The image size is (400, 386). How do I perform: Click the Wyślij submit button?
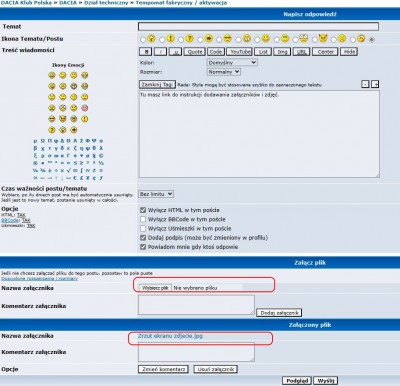[326, 381]
